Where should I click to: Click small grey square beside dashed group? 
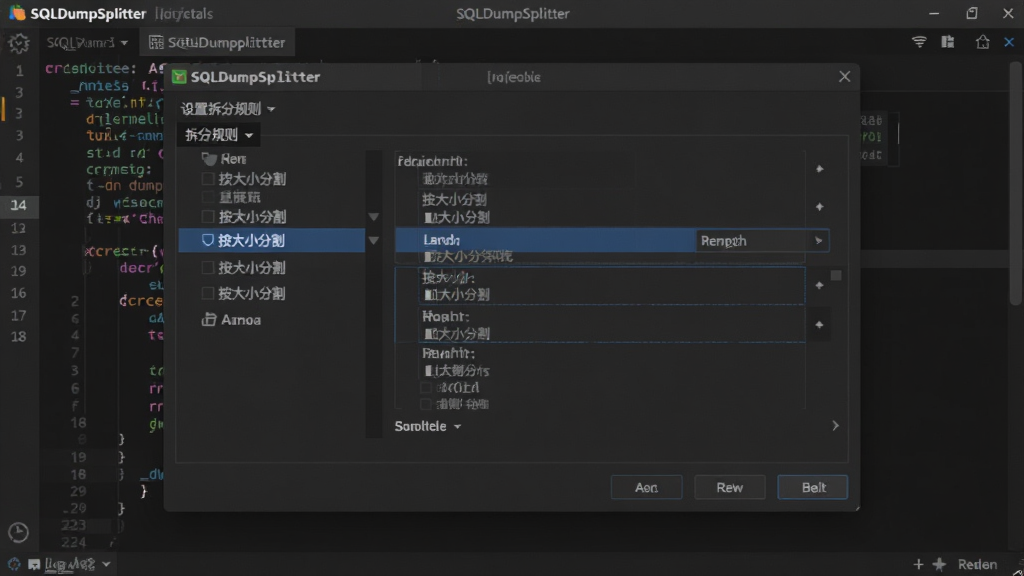(836, 276)
